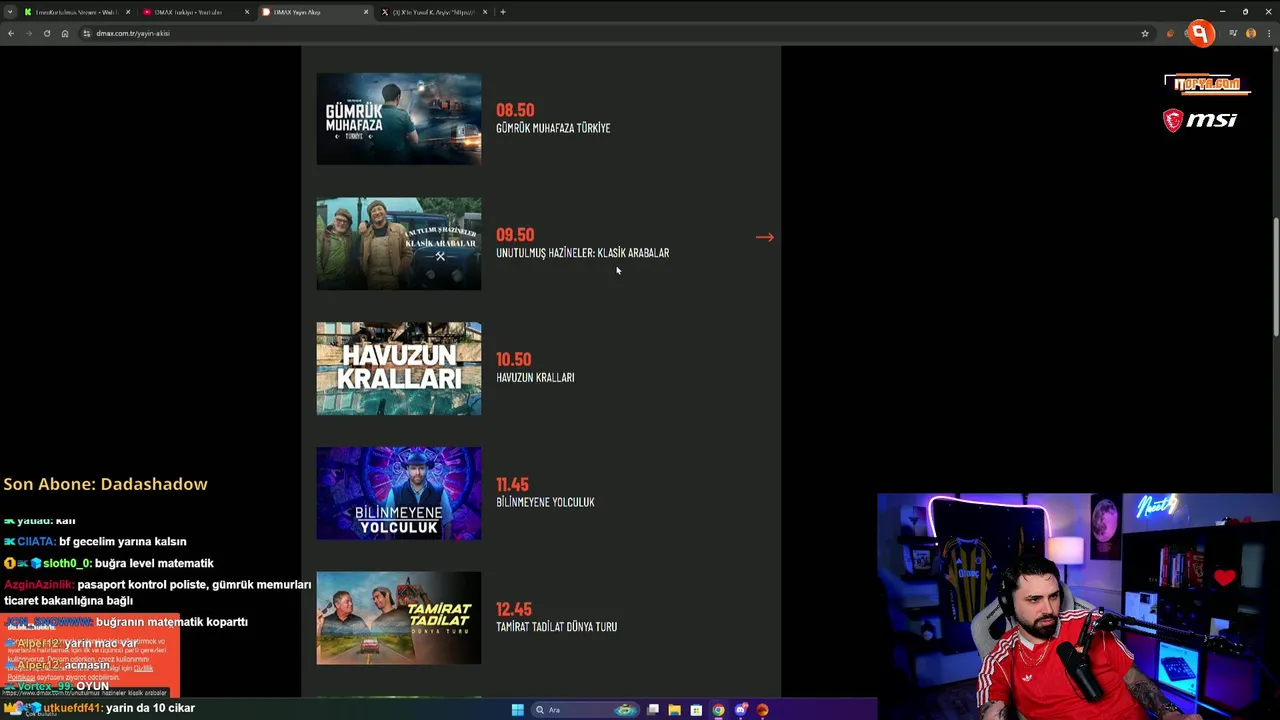Image resolution: width=1280 pixels, height=720 pixels.
Task: Click the 12.45 time label
Action: (514, 609)
